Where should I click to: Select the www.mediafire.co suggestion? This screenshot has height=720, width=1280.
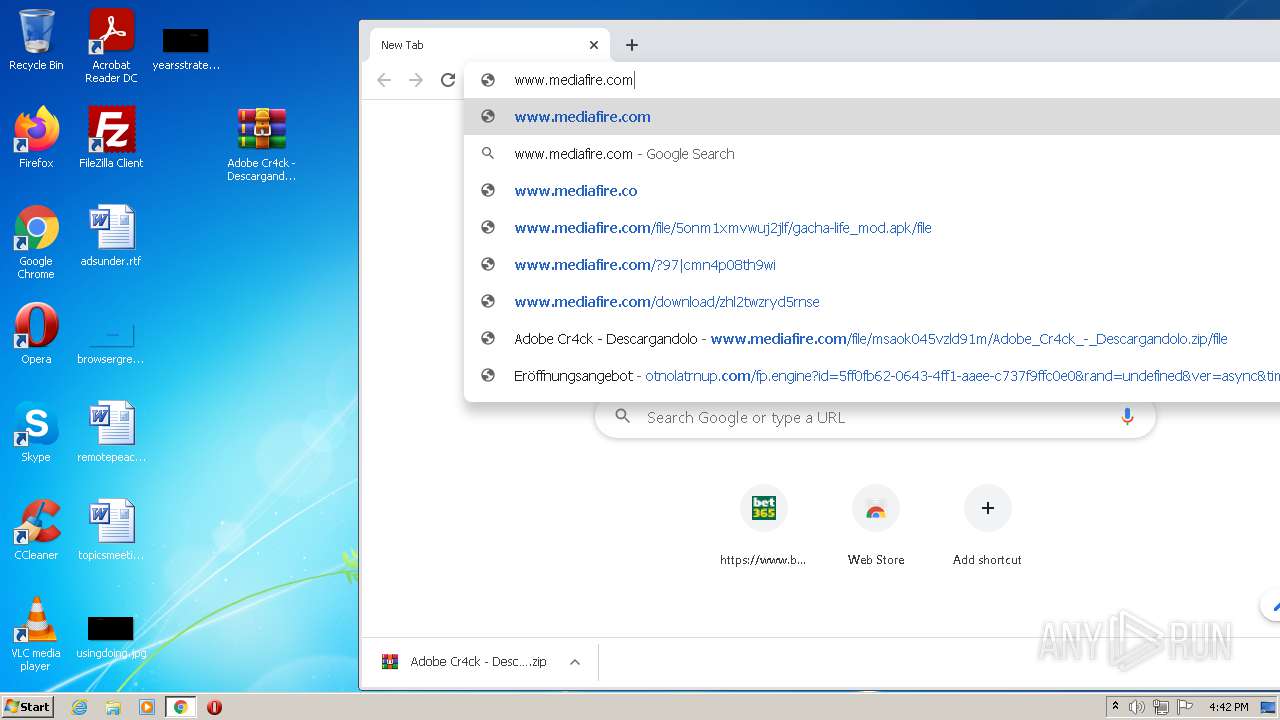[872, 191]
